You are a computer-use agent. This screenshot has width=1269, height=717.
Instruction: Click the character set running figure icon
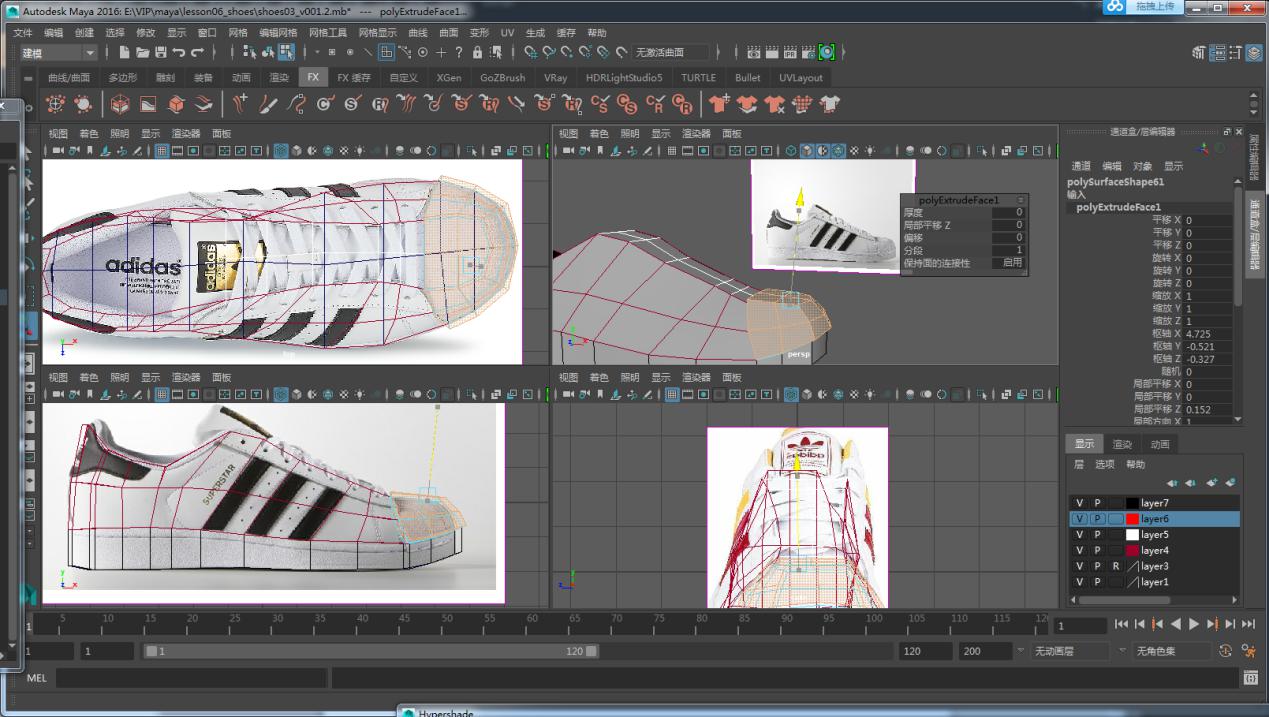tap(1248, 651)
